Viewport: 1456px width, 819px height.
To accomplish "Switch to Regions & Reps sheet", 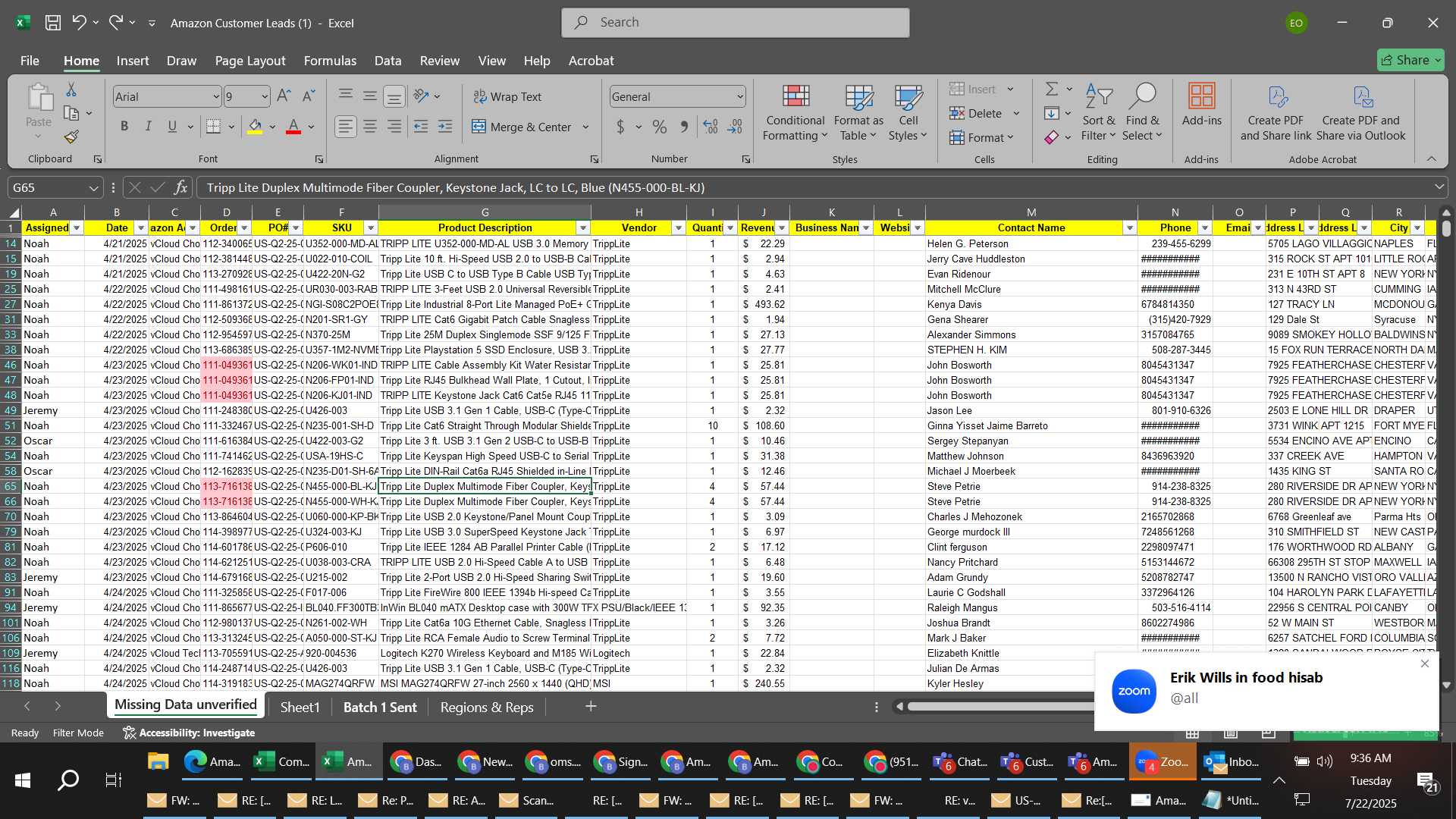I will coord(487,707).
